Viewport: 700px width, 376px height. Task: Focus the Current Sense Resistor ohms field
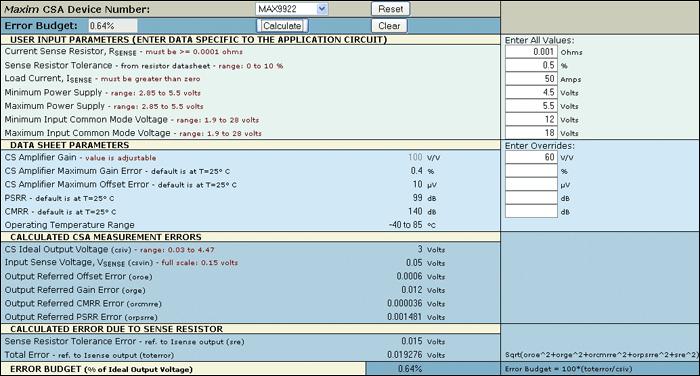pos(531,52)
